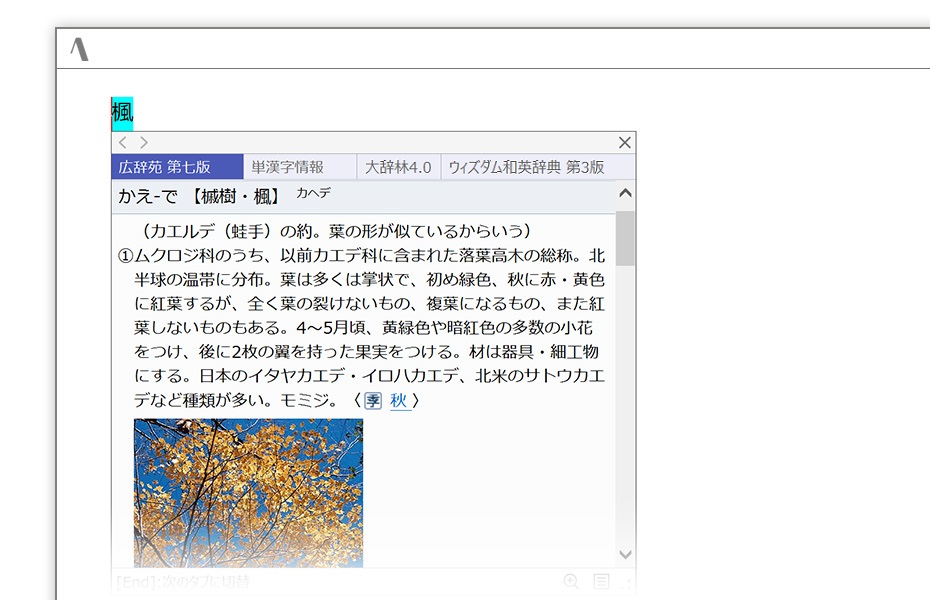This screenshot has width=930, height=600.
Task: Click the highlighted 楓 character
Action: [x=122, y=113]
